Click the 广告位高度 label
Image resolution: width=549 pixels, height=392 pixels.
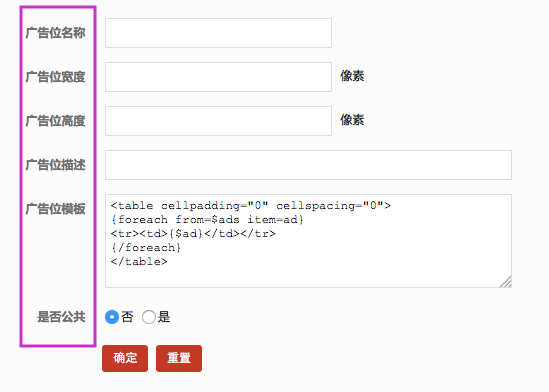[55, 121]
